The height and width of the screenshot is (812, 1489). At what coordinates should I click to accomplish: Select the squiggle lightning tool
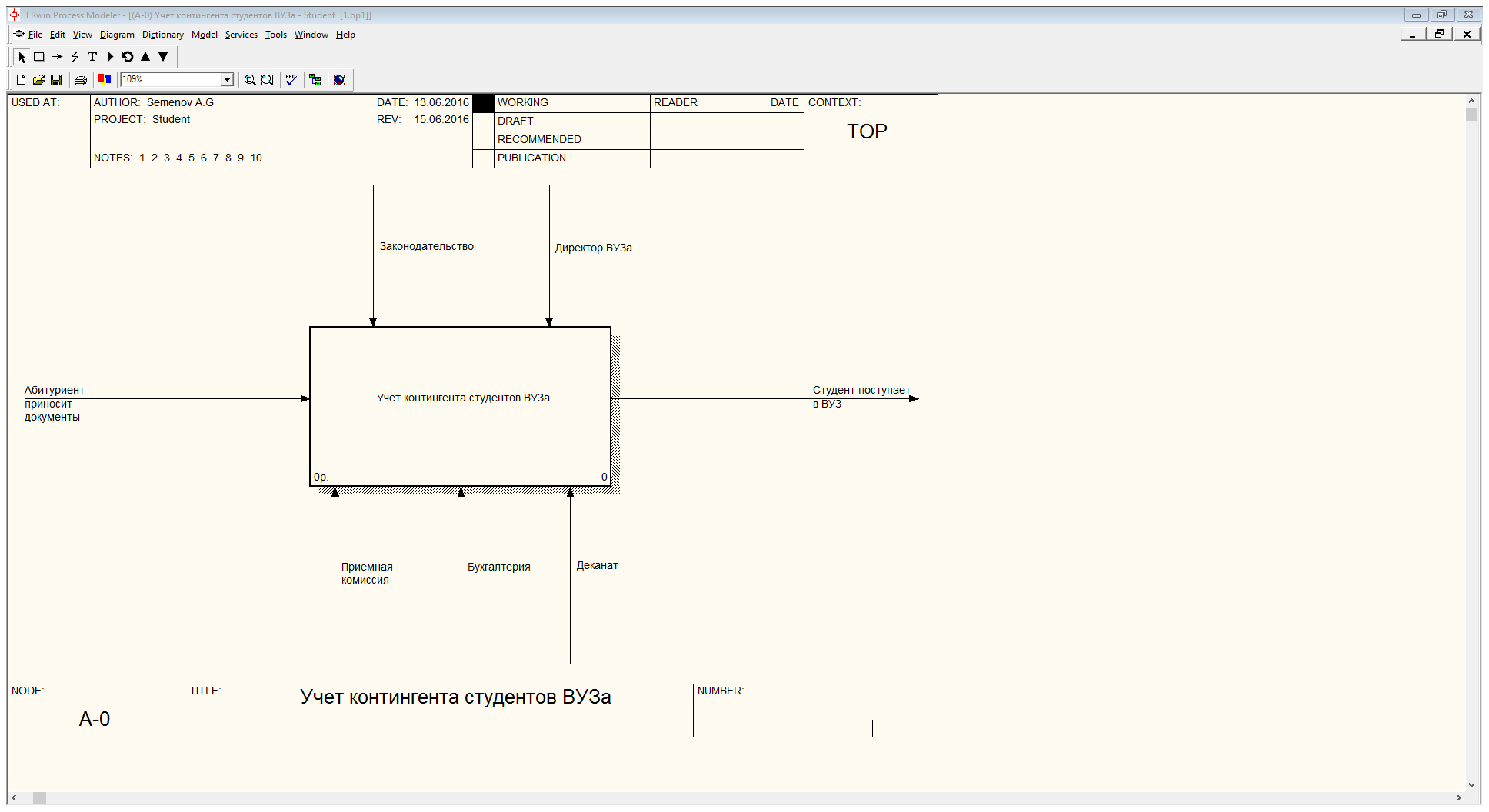75,57
